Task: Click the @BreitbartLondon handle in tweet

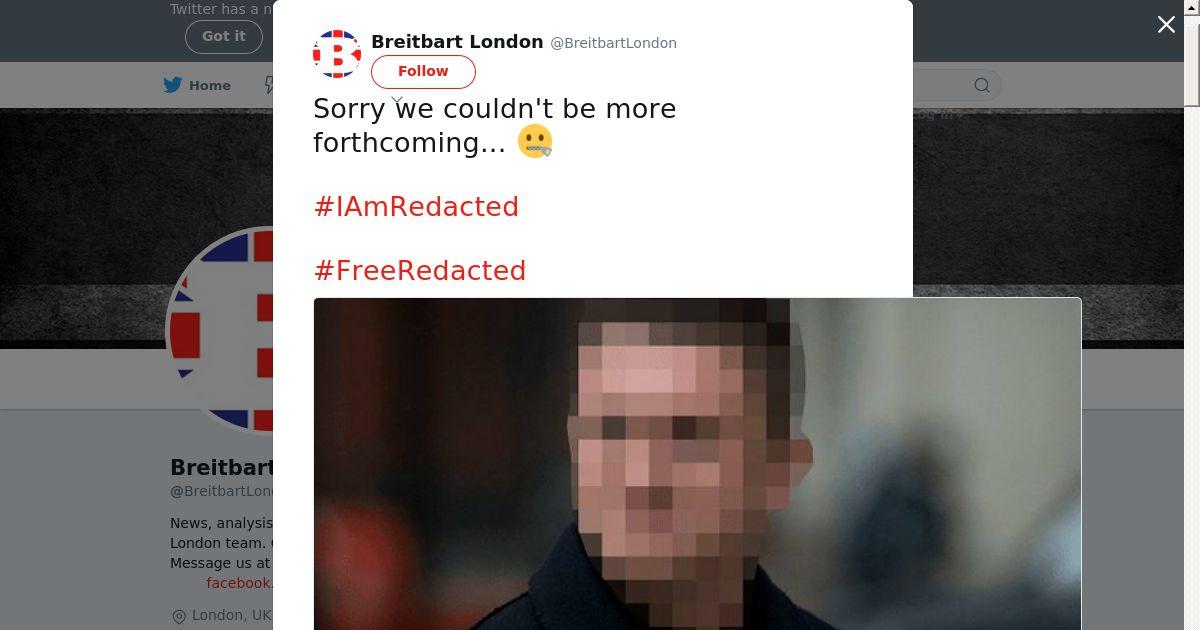Action: tap(614, 43)
